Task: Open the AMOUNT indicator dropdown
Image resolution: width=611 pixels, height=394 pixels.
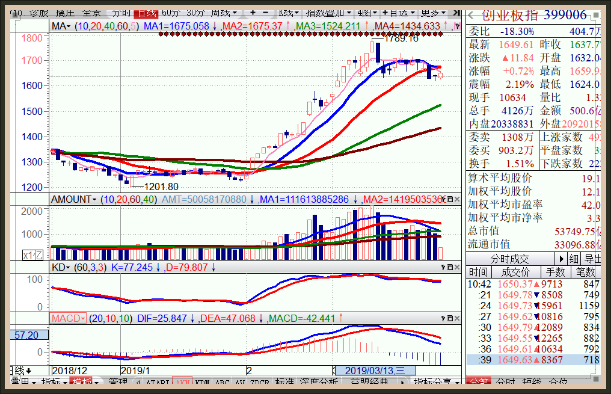Action: pyautogui.click(x=73, y=199)
